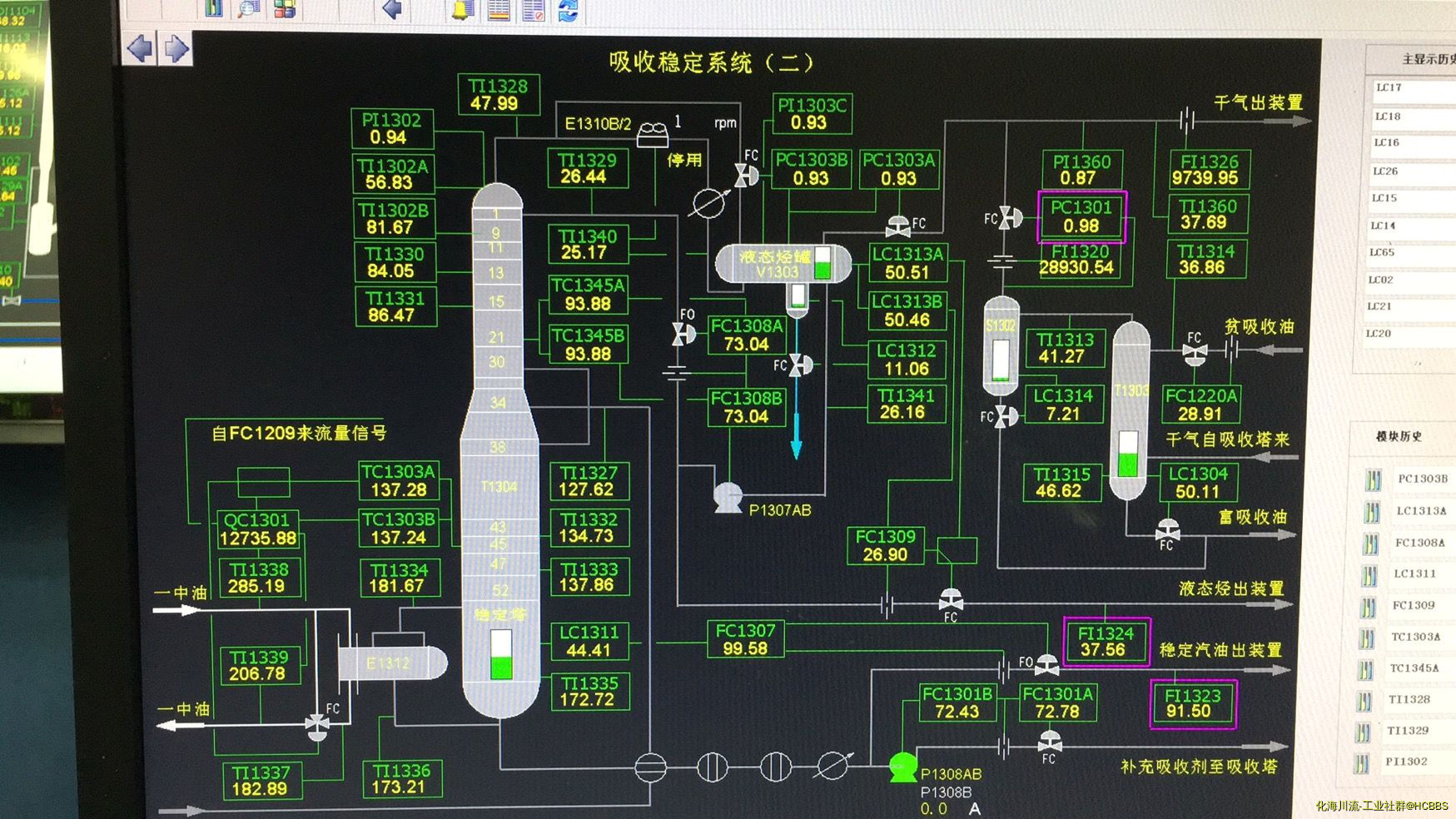Screen dimensions: 1456x819
Task: Open the alarm list table icon
Action: tap(499, 10)
